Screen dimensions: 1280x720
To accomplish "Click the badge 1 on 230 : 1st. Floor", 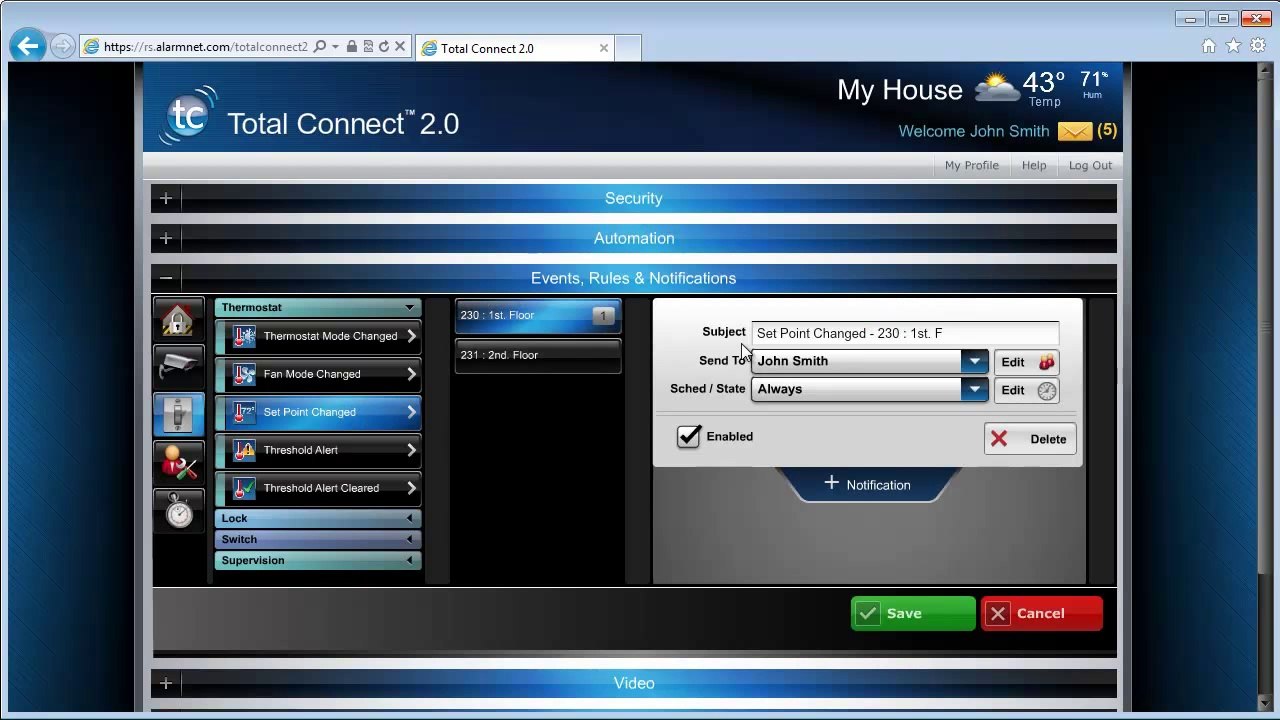I will click(602, 316).
